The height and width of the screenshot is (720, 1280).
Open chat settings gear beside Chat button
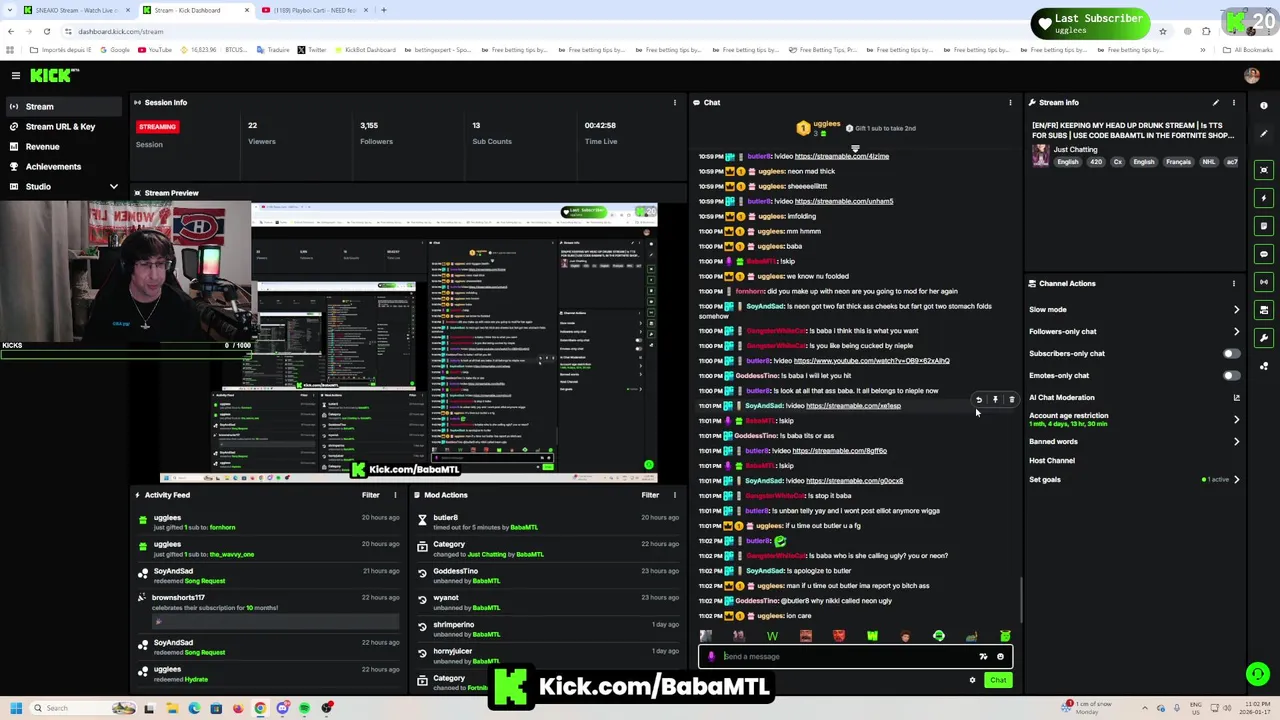point(972,680)
